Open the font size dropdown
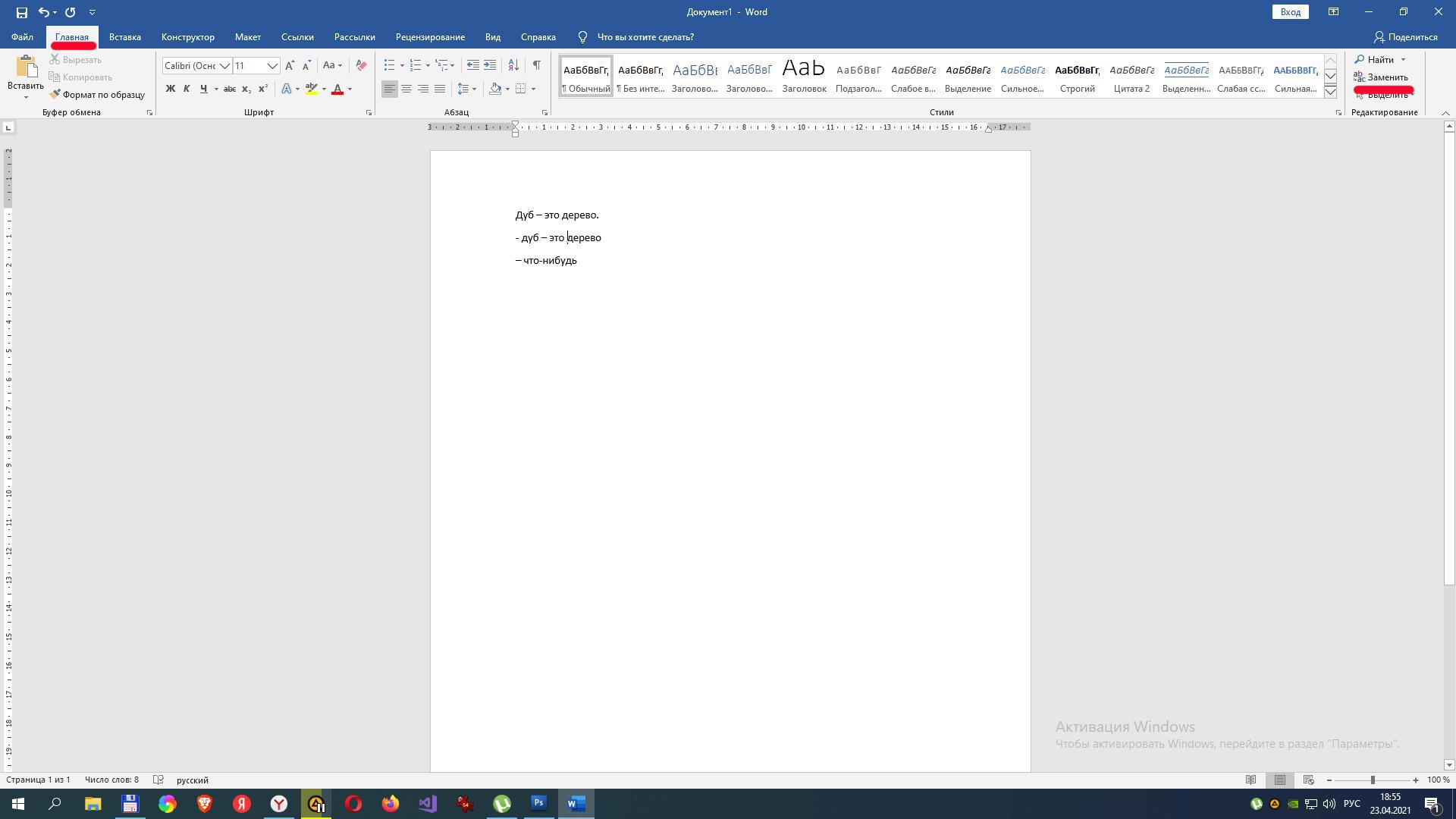 coord(271,66)
